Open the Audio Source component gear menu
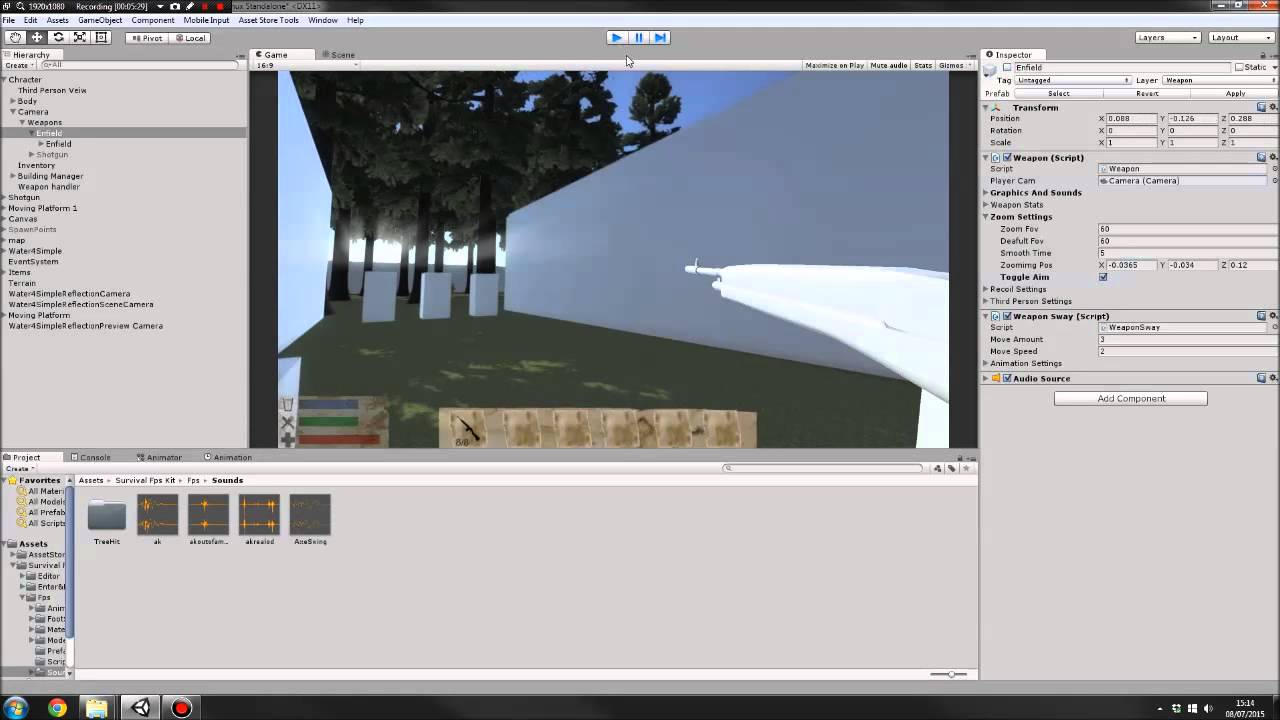Image resolution: width=1280 pixels, height=720 pixels. 1273,378
